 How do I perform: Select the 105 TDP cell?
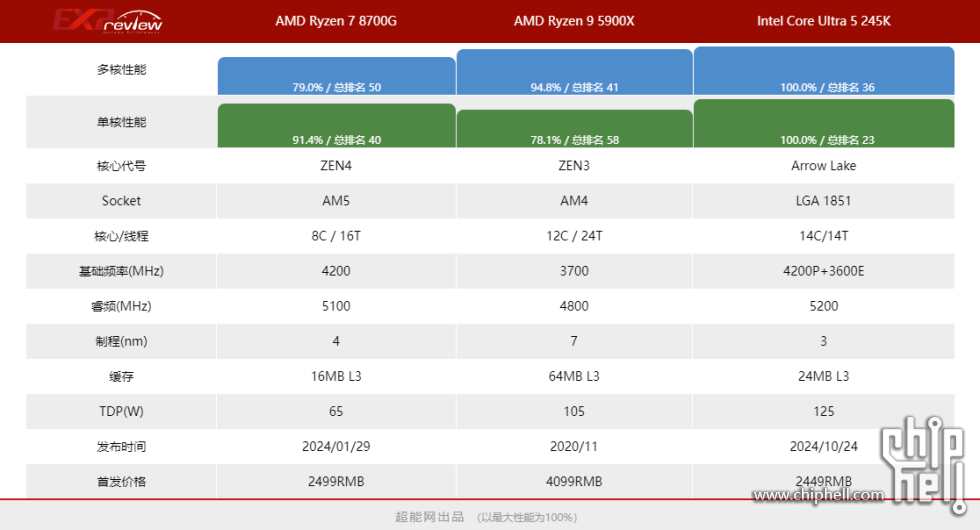point(574,411)
